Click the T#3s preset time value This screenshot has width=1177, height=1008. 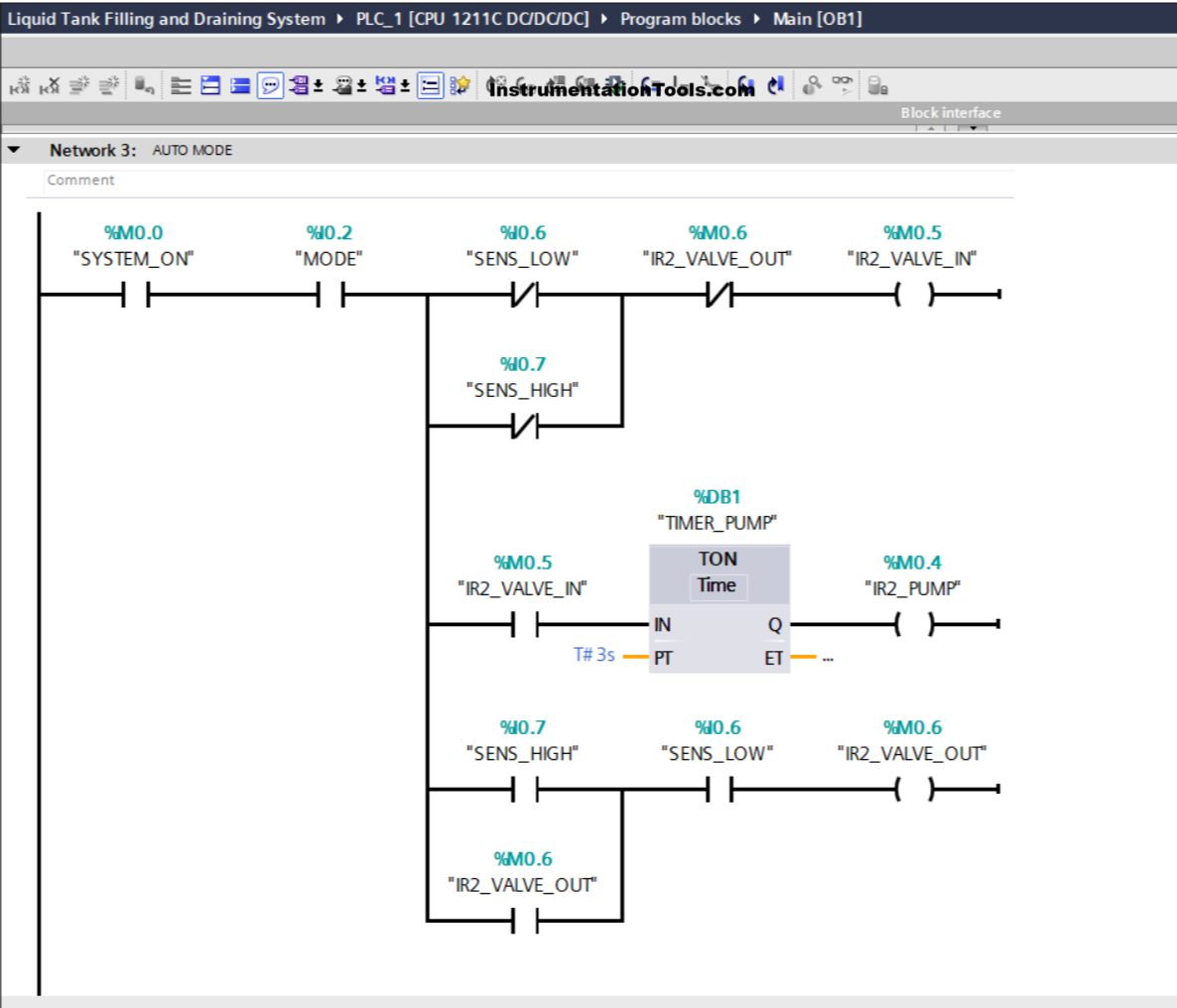point(593,655)
